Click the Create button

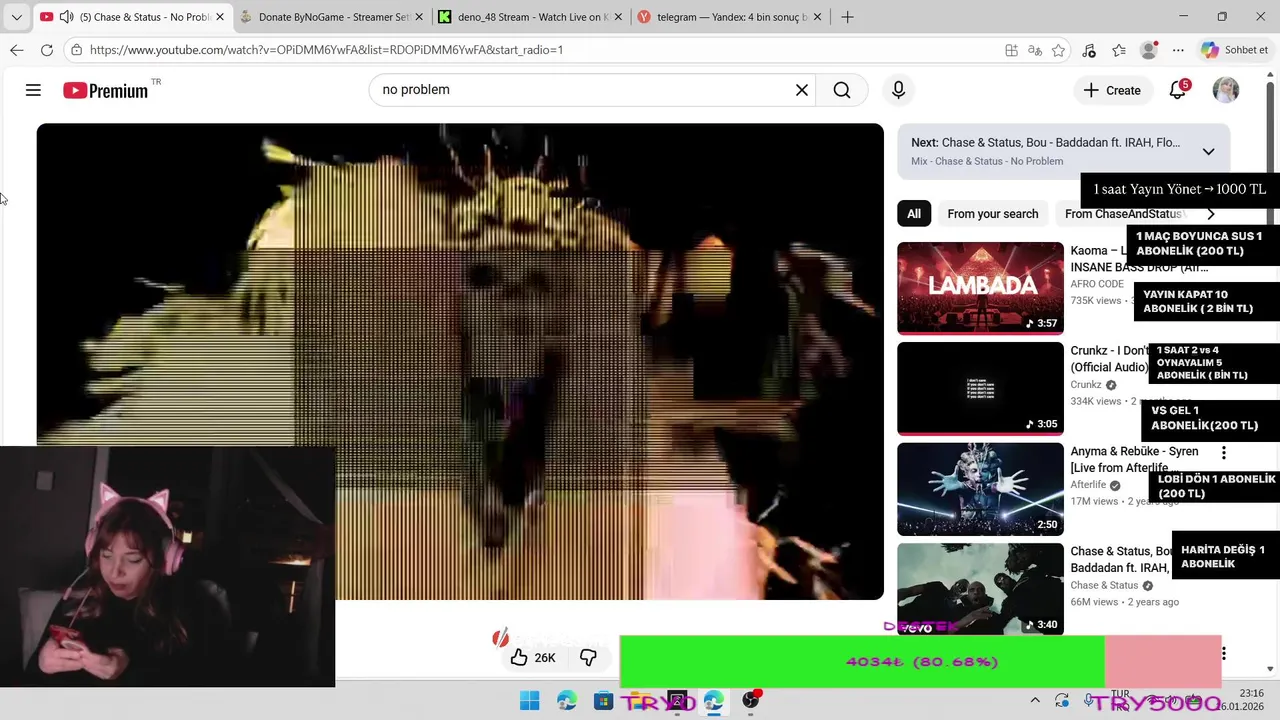pyautogui.click(x=1112, y=90)
